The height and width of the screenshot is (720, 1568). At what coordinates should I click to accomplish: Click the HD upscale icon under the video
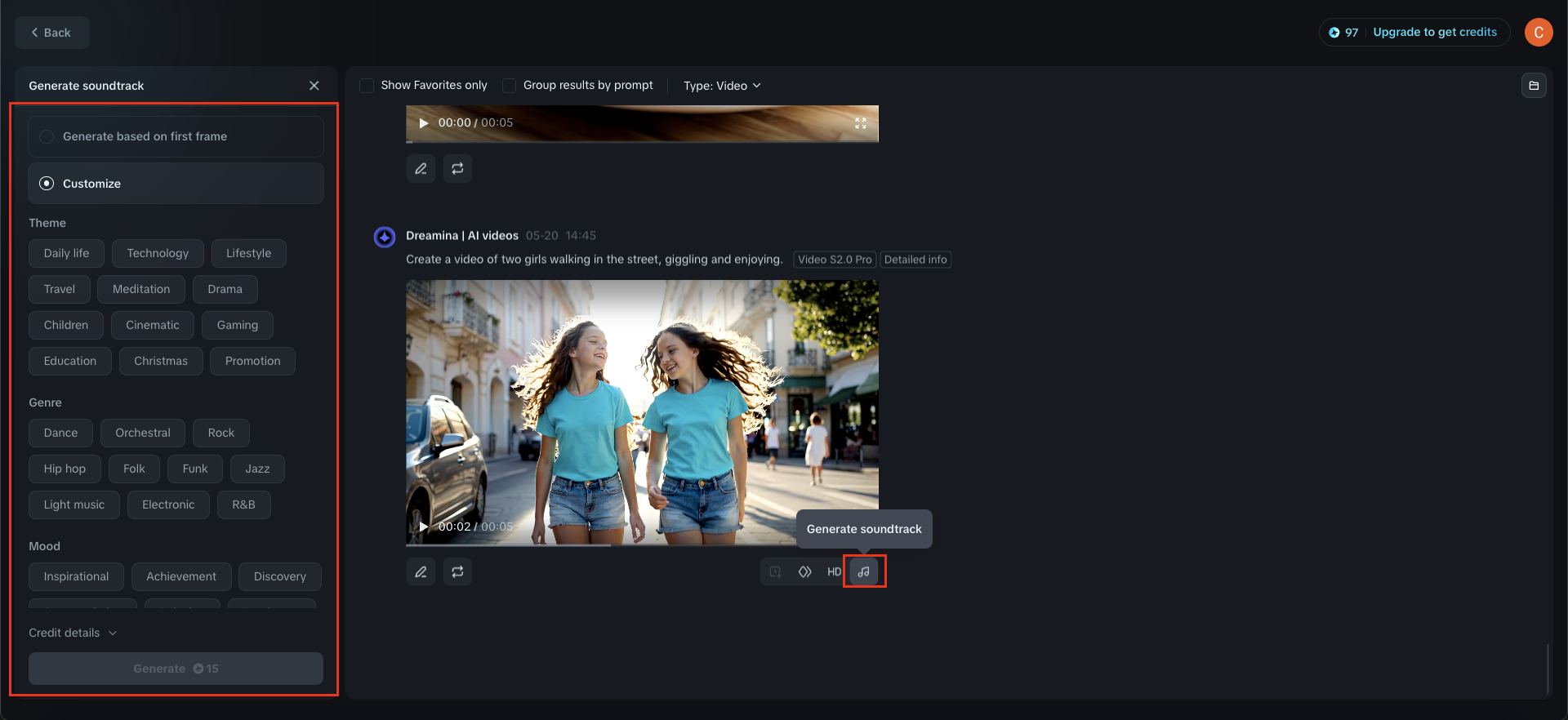coord(834,571)
